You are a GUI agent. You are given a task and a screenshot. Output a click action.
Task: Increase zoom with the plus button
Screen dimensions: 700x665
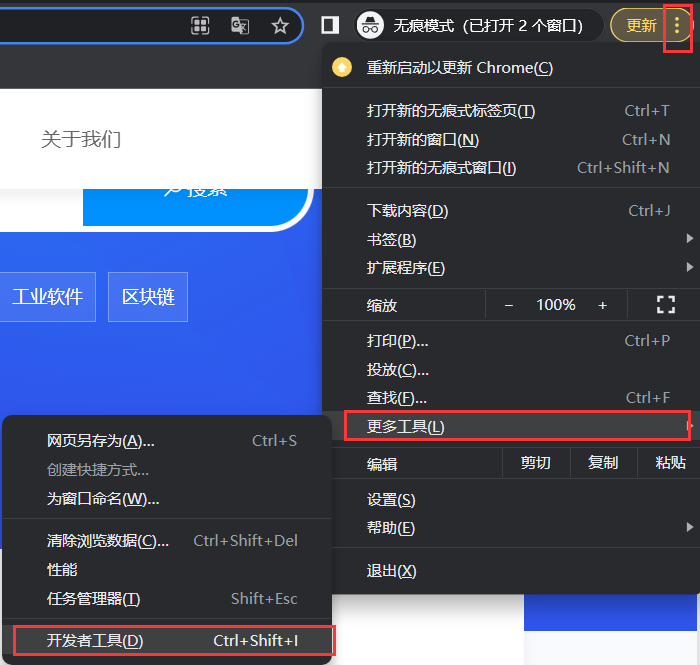click(602, 305)
